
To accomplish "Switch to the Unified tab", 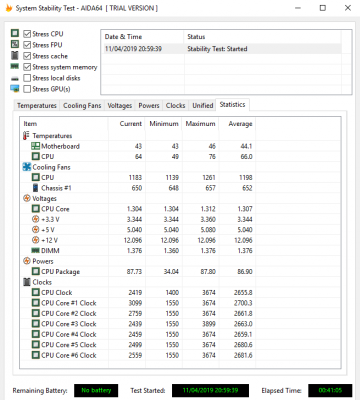I will [x=202, y=106].
